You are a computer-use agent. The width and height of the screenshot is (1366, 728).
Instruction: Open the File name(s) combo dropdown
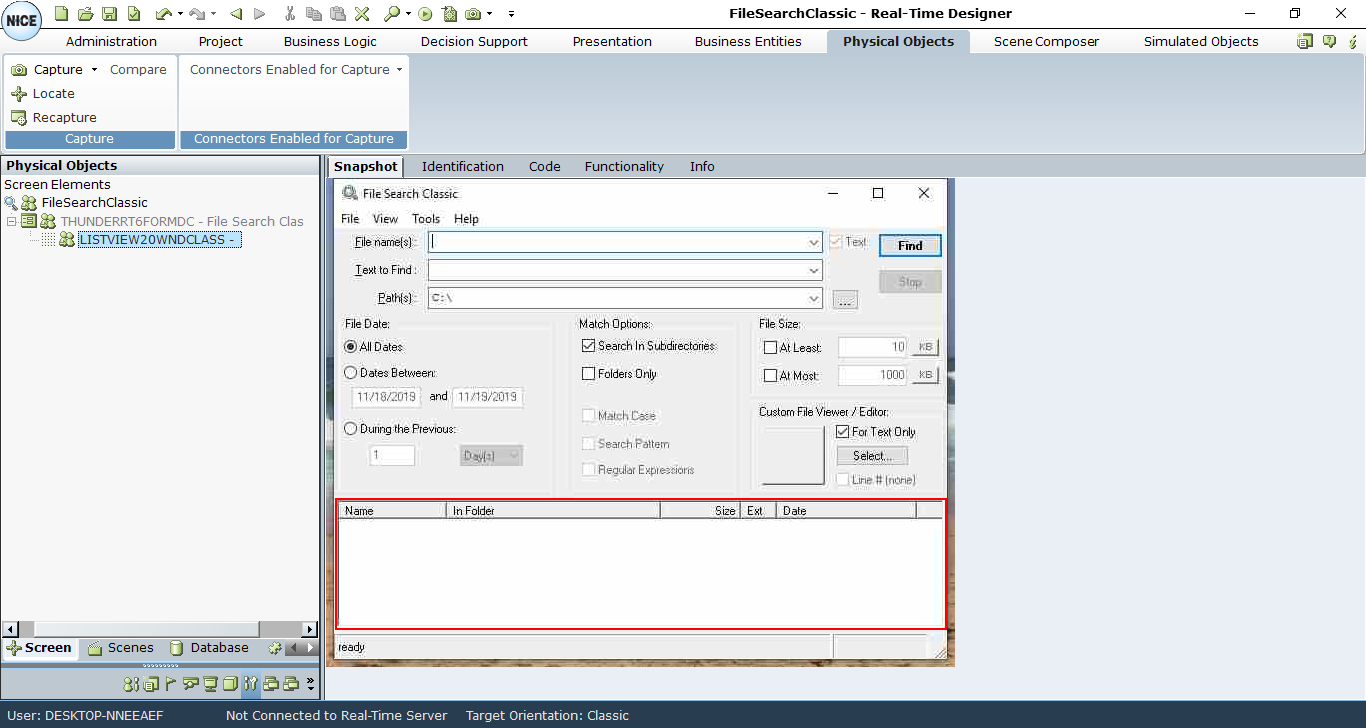pos(814,242)
